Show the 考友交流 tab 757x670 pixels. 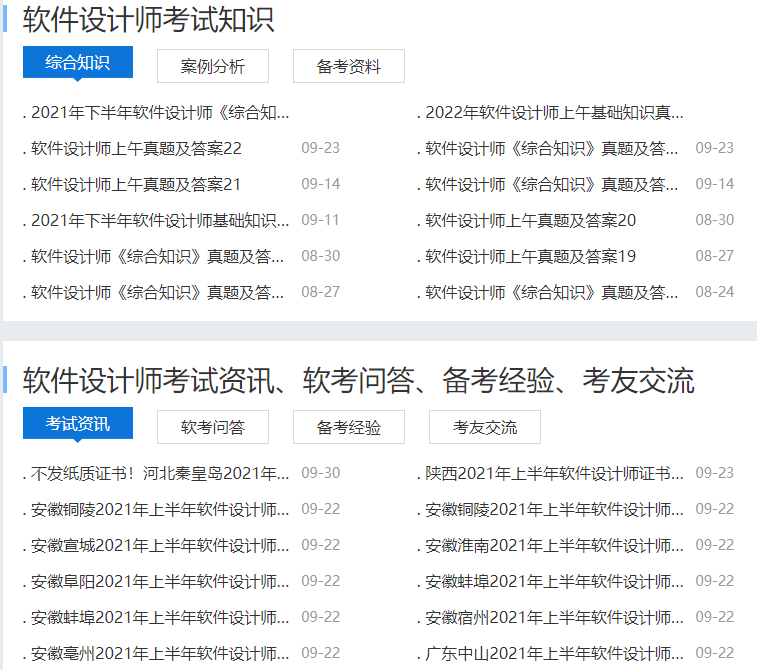(x=485, y=428)
